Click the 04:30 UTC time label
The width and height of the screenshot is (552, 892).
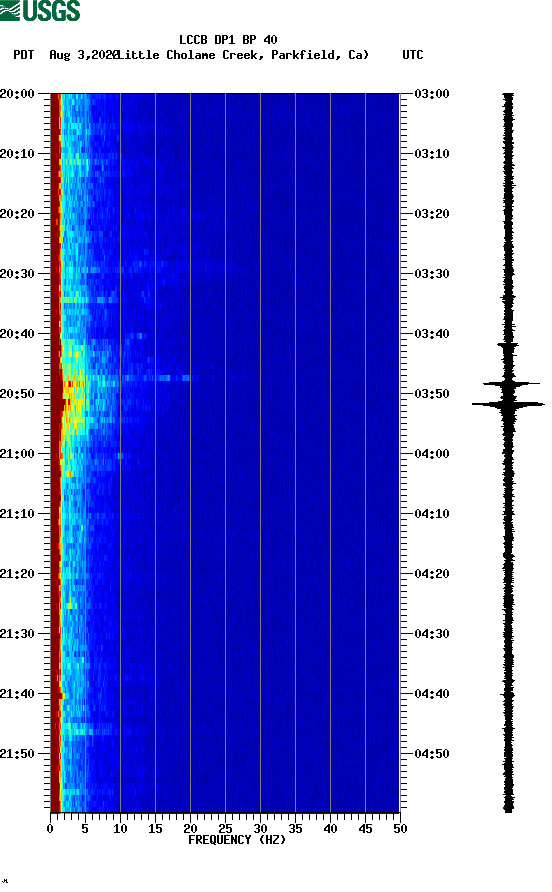(x=432, y=634)
